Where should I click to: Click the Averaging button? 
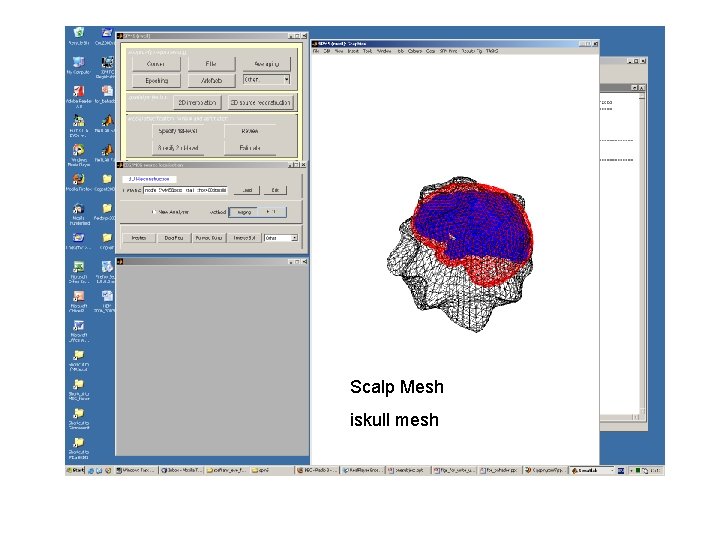coord(267,64)
